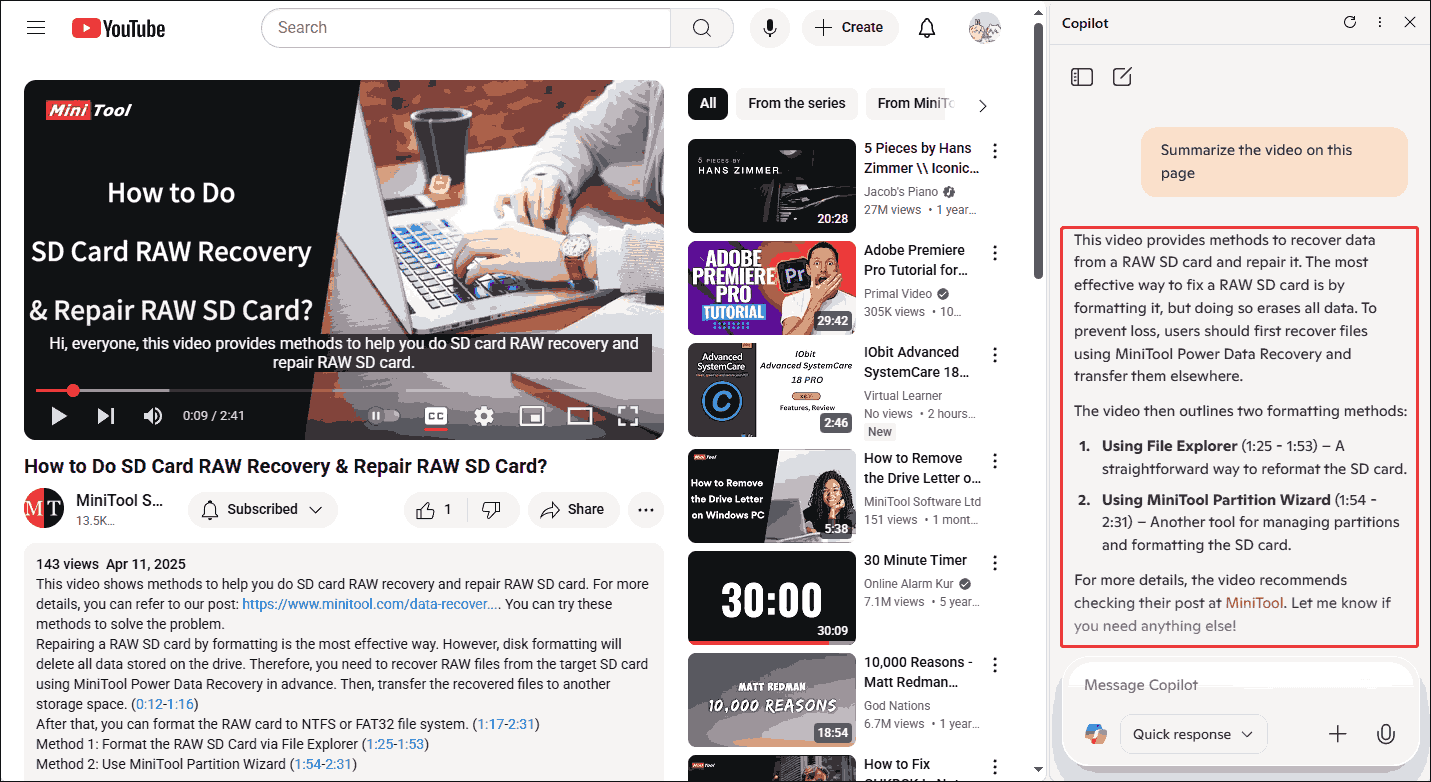
Task: Open Quick response mode dropdown
Action: (x=1193, y=734)
